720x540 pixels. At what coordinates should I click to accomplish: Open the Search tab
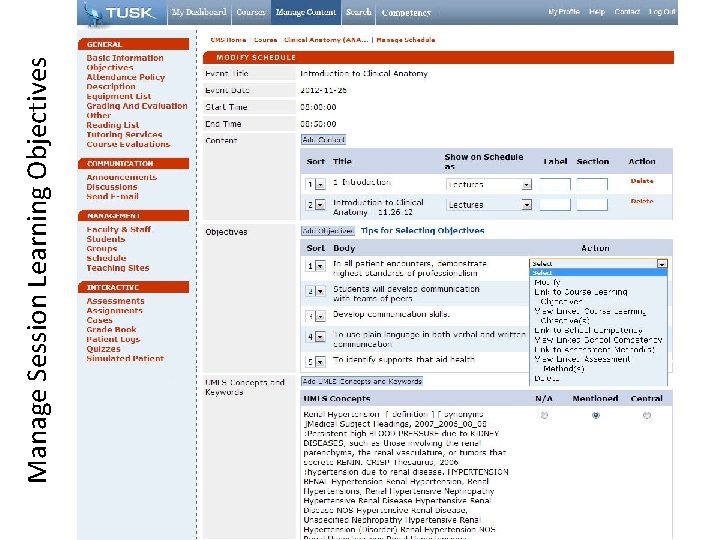pyautogui.click(x=359, y=12)
